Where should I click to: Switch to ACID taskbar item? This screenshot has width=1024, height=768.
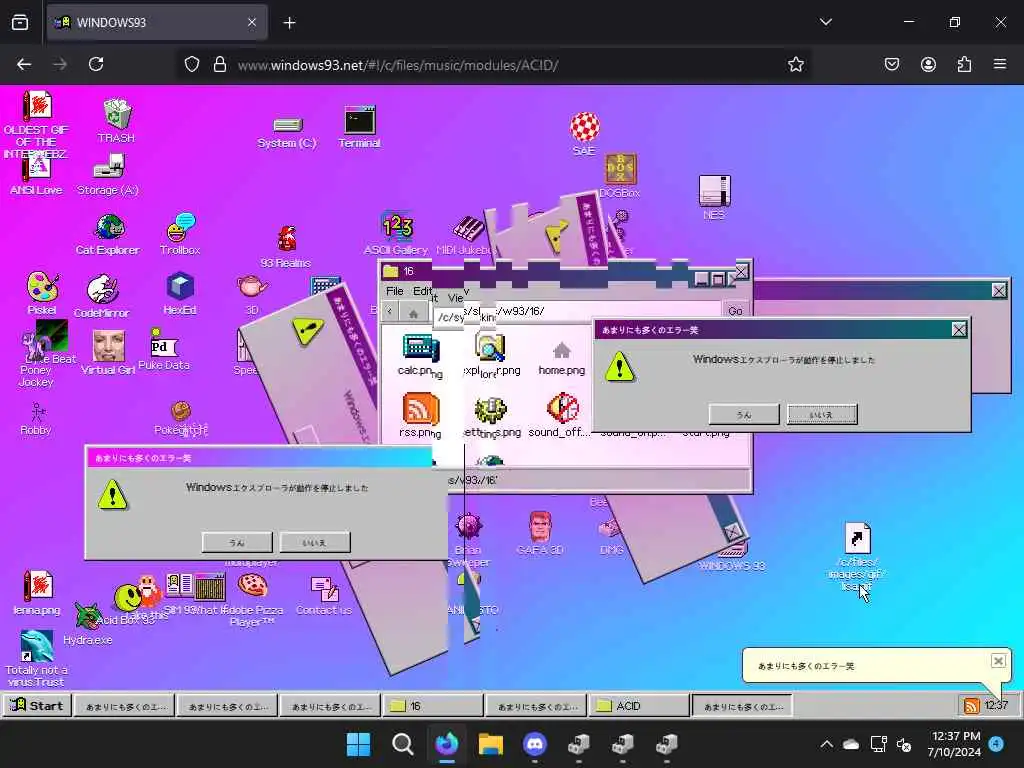point(639,706)
